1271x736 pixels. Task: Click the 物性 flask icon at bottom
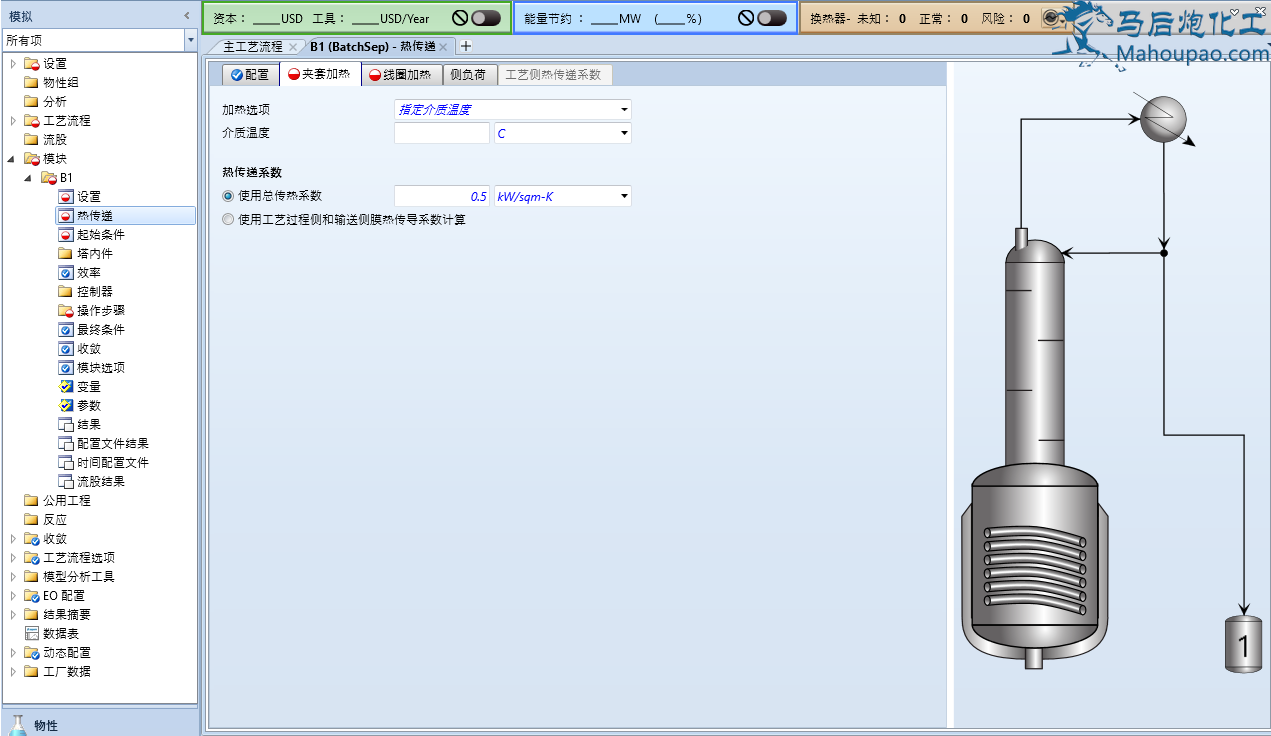coord(18,724)
